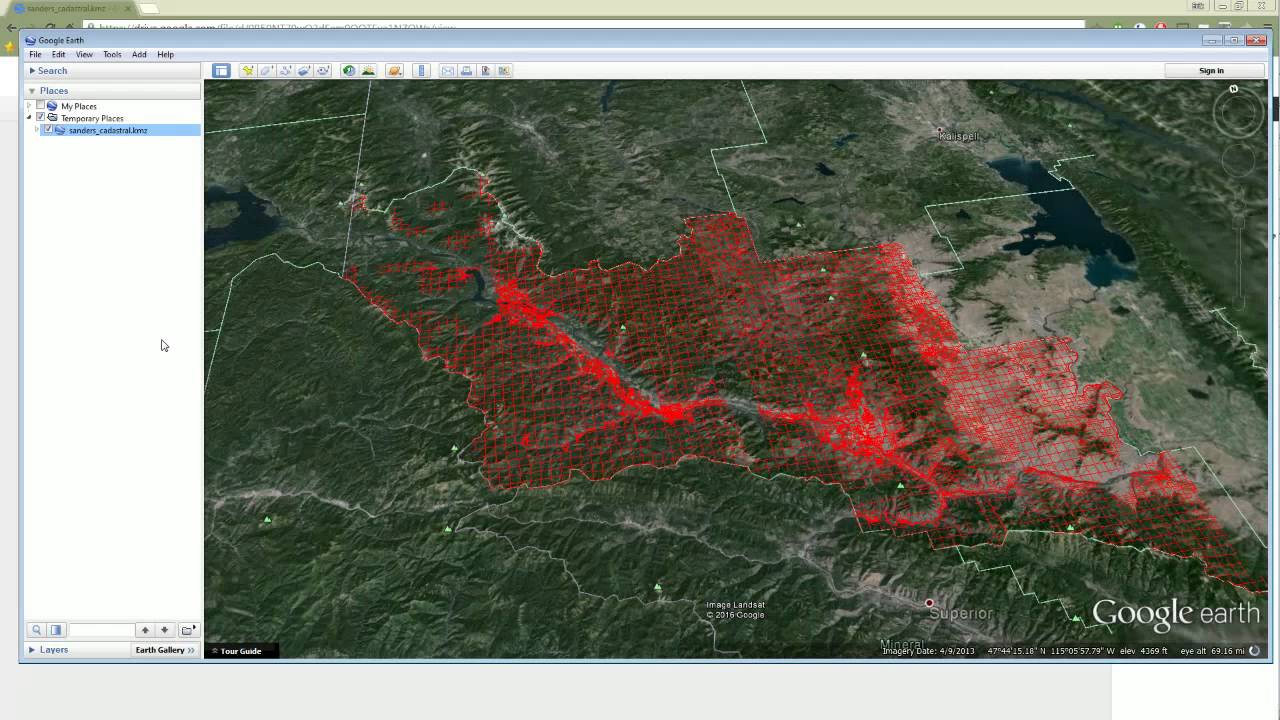Viewport: 1280px width, 720px height.
Task: Show historical imagery clock icon
Action: pos(349,70)
